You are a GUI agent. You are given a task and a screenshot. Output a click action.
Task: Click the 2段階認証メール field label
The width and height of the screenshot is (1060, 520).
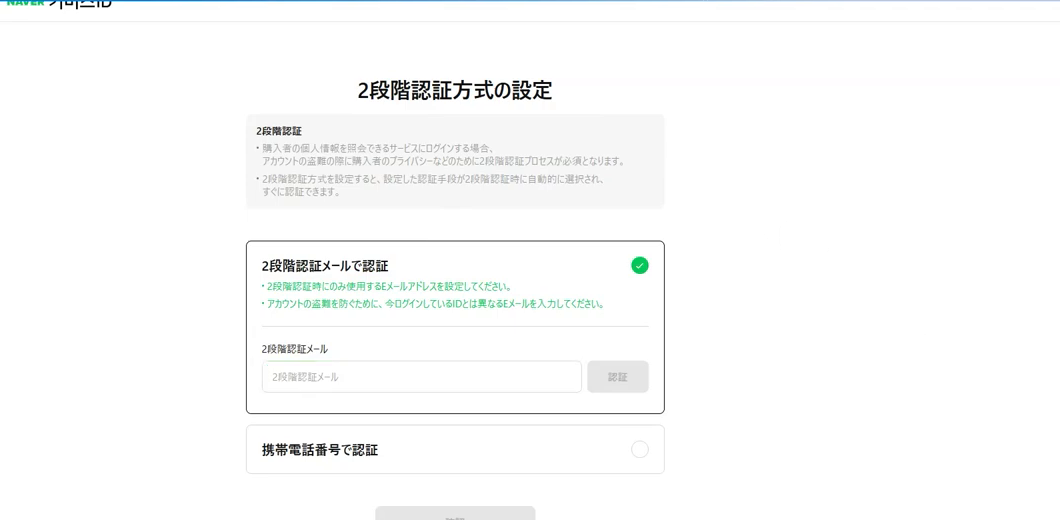pos(295,350)
